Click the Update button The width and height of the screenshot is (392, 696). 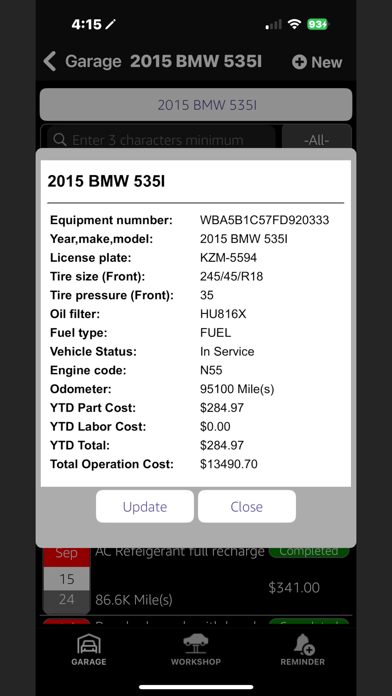point(145,506)
